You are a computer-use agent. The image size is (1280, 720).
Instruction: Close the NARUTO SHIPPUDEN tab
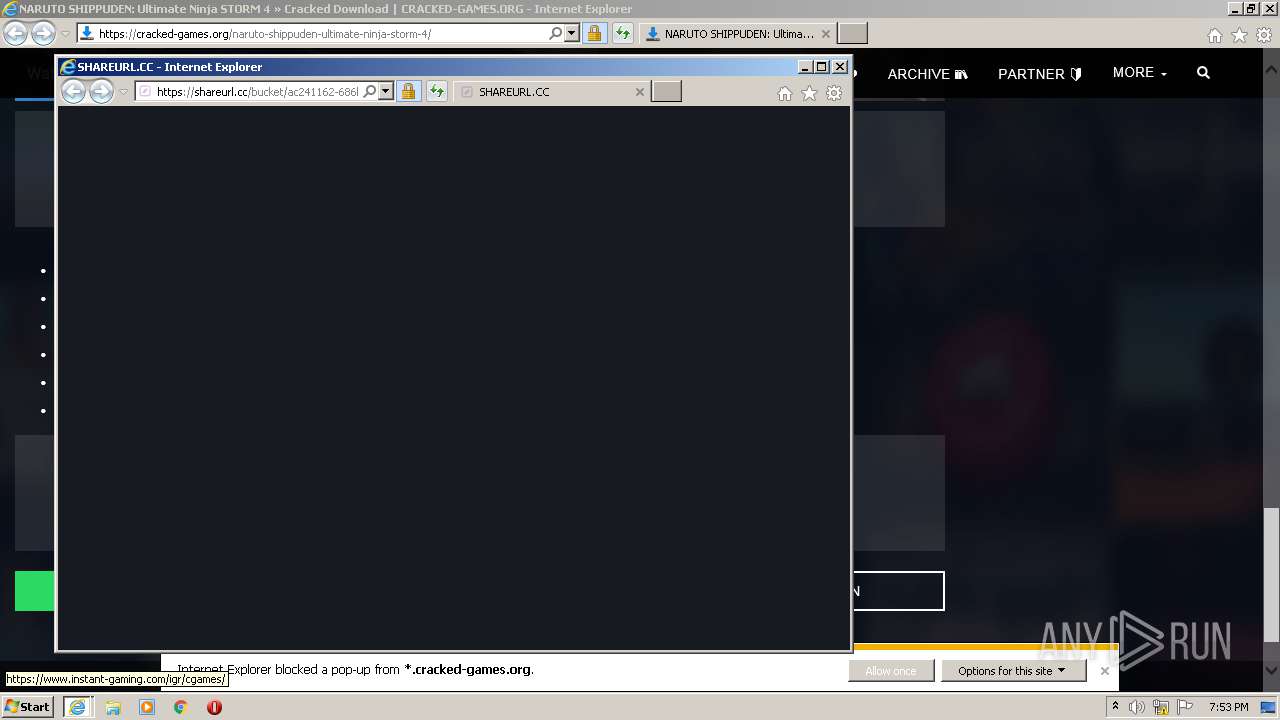click(826, 33)
